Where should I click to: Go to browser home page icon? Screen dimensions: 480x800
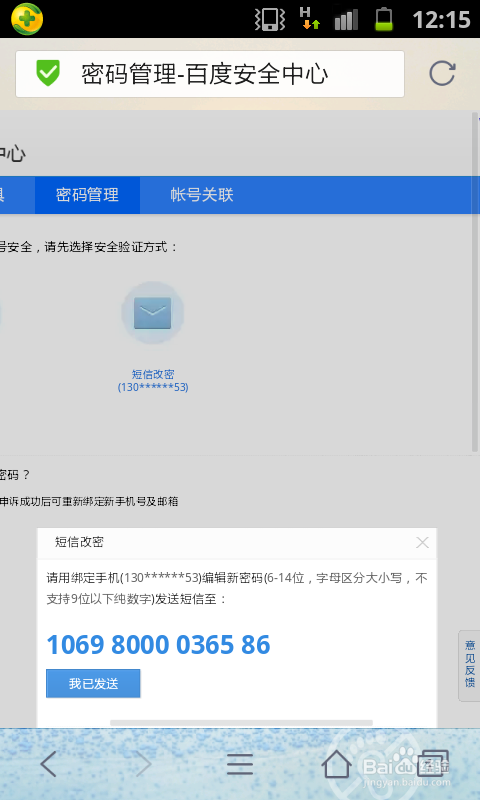click(x=337, y=764)
